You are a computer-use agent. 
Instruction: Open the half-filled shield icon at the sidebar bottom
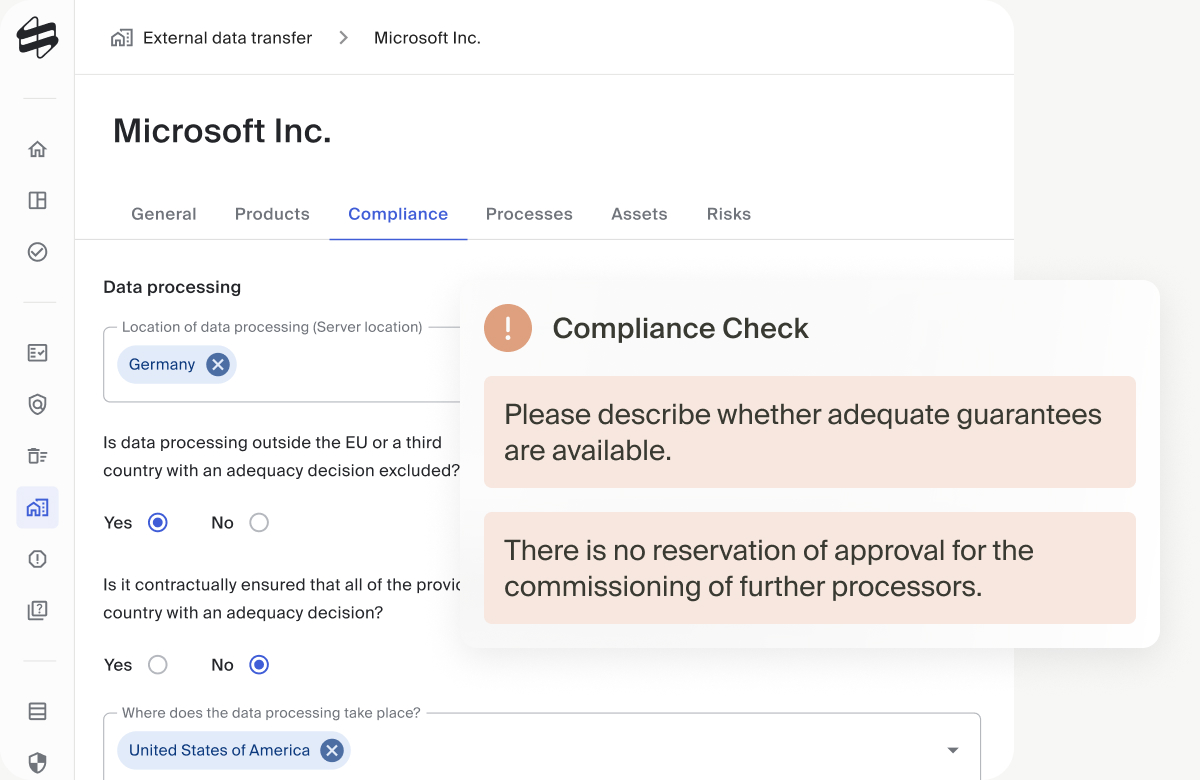pyautogui.click(x=37, y=763)
